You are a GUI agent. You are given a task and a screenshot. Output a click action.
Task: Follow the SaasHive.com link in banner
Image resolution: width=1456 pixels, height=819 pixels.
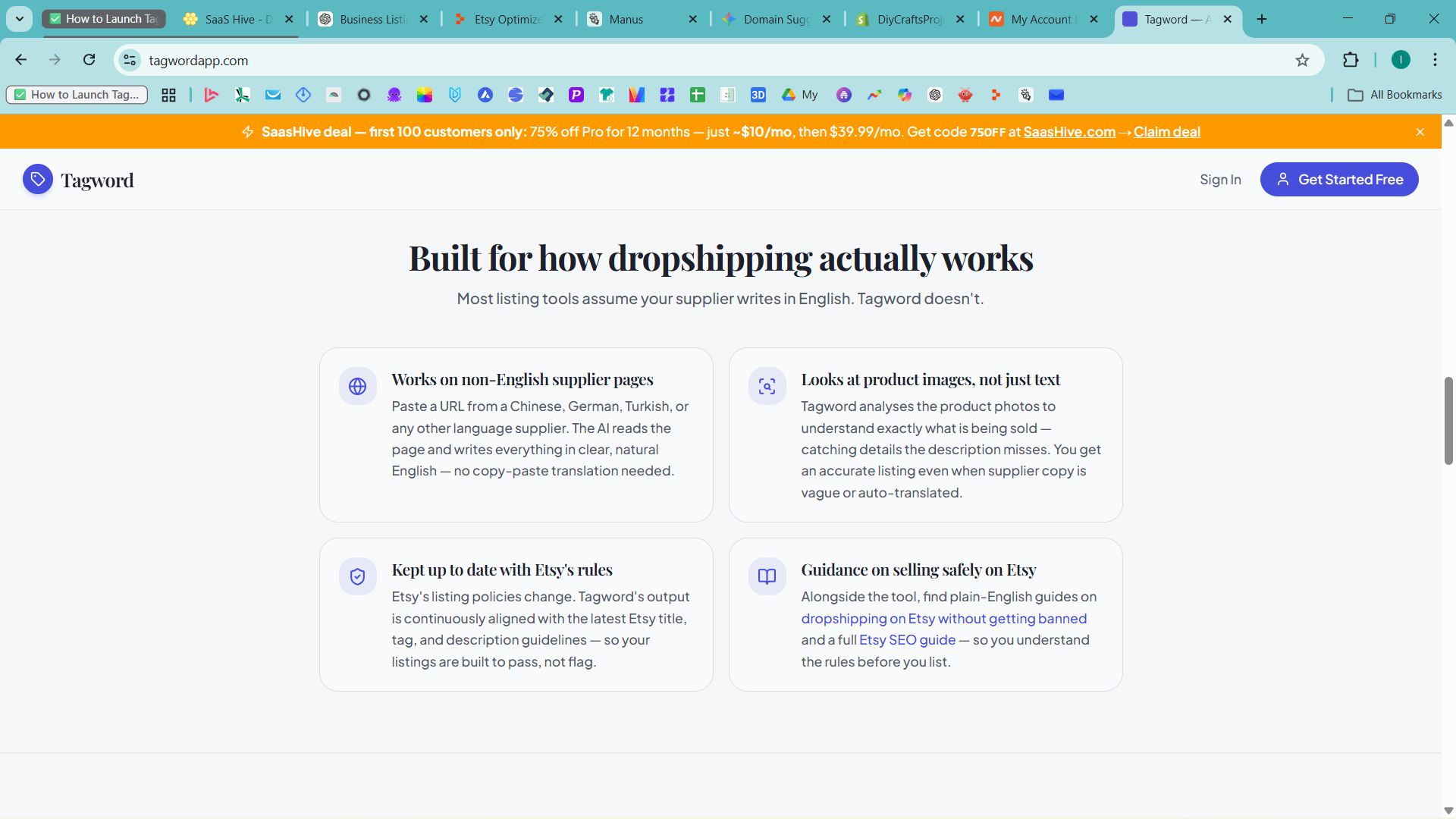coord(1069,132)
